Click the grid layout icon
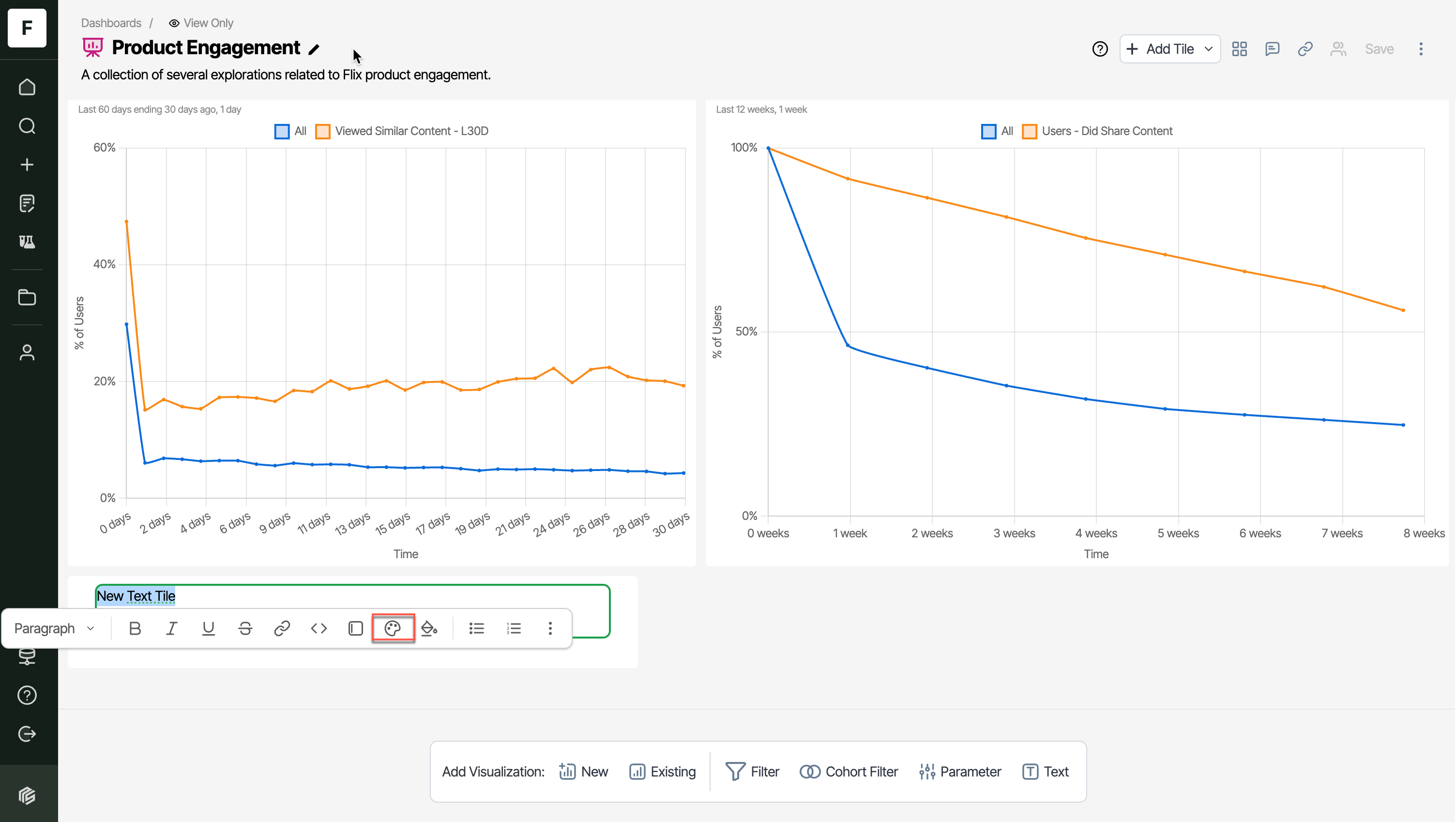Image resolution: width=1456 pixels, height=822 pixels. click(1239, 49)
